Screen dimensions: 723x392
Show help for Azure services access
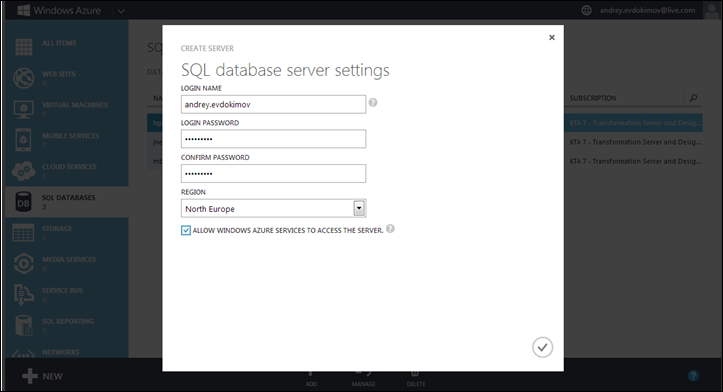click(x=390, y=229)
